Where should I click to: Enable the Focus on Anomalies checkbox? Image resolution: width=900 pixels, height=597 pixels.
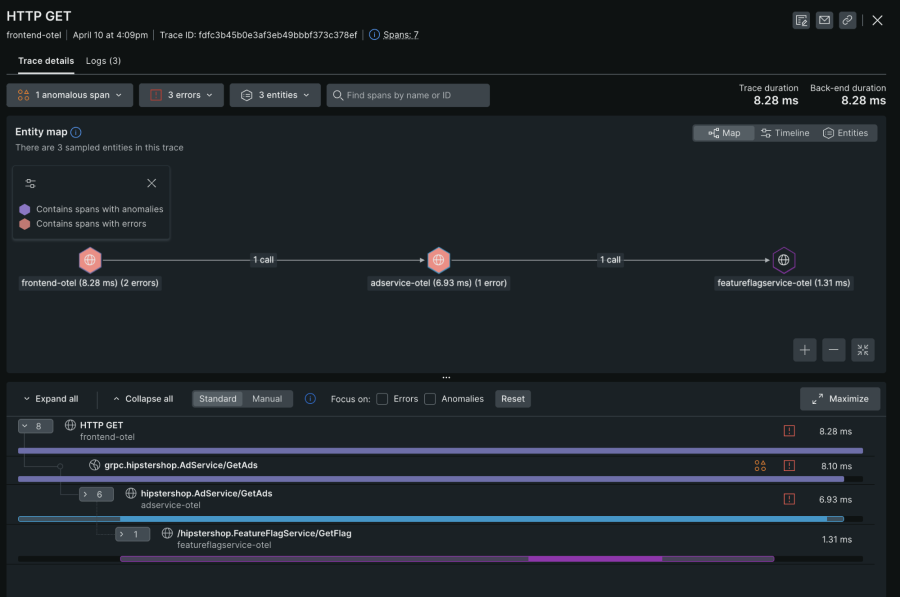pos(430,399)
